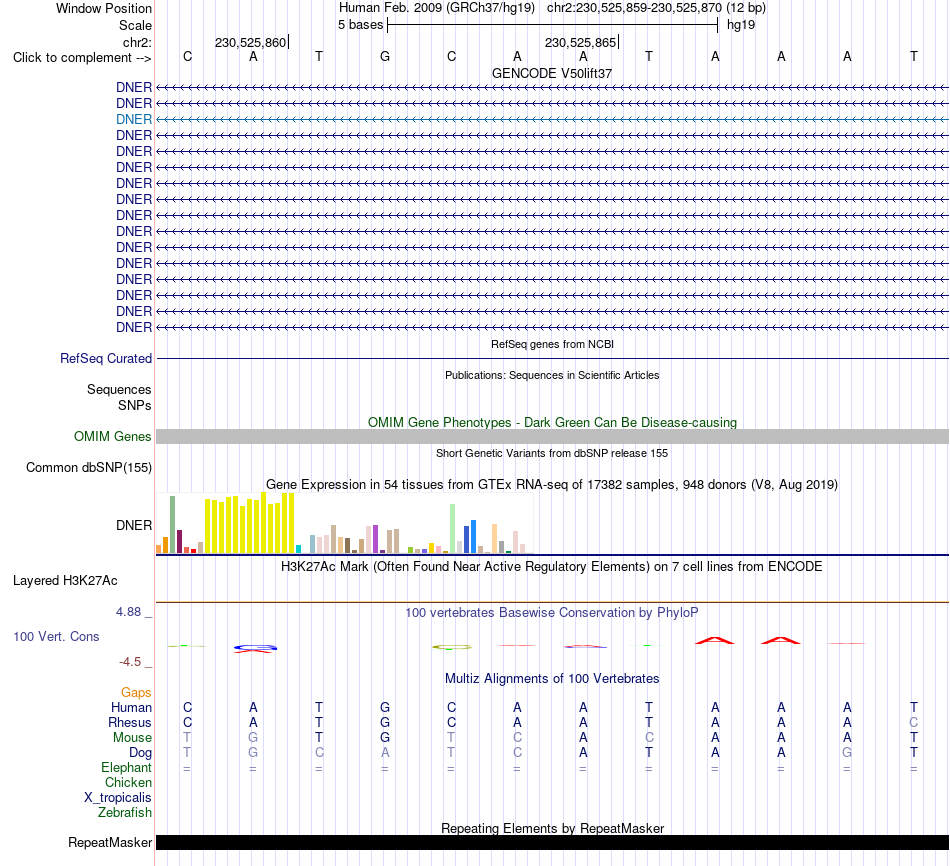Click the 230,525,865 ruler coordinate
Viewport: 950px width, 866px height.
click(x=580, y=42)
